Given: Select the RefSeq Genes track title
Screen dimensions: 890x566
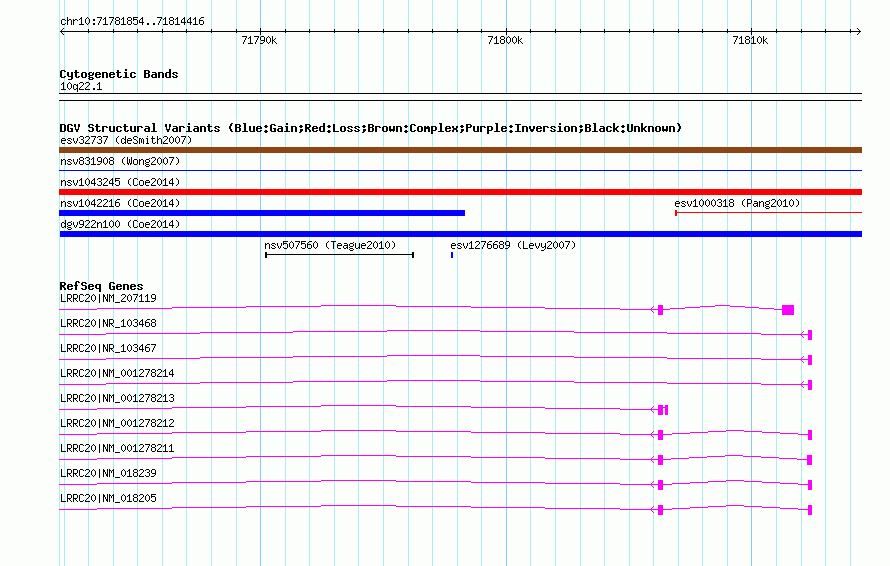Looking at the screenshot, I should point(101,286).
